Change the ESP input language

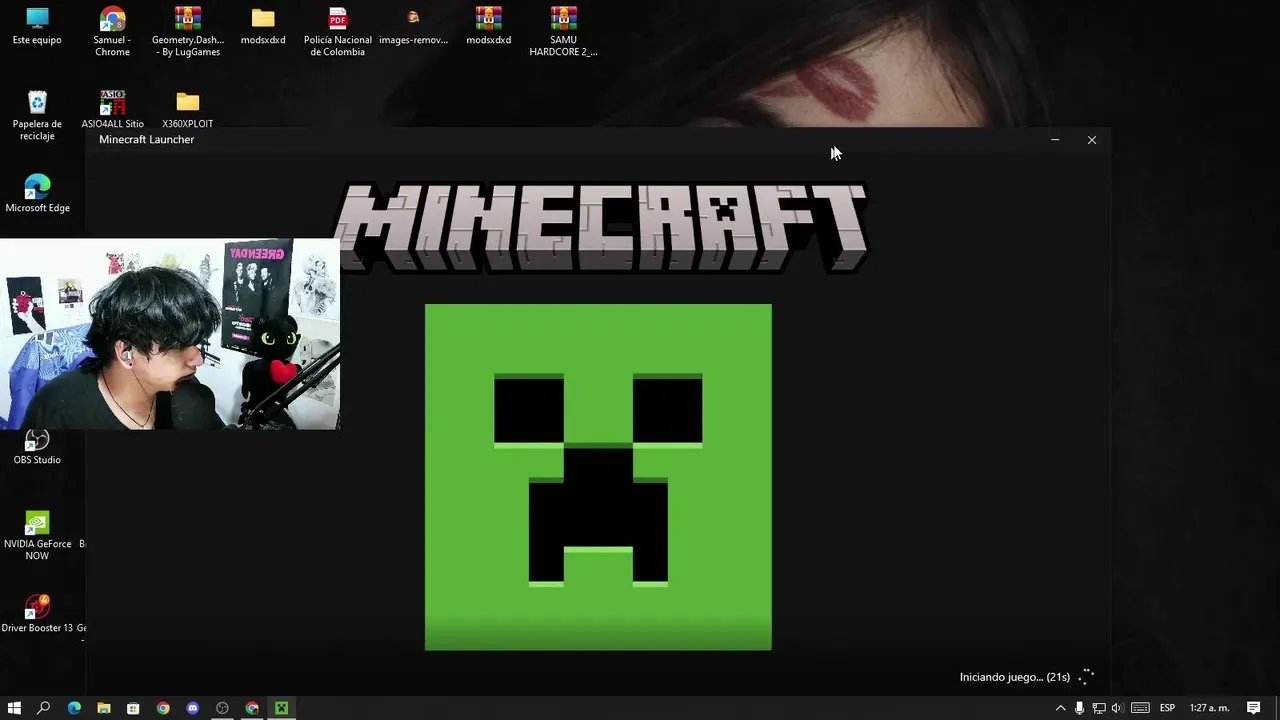pyautogui.click(x=1167, y=708)
